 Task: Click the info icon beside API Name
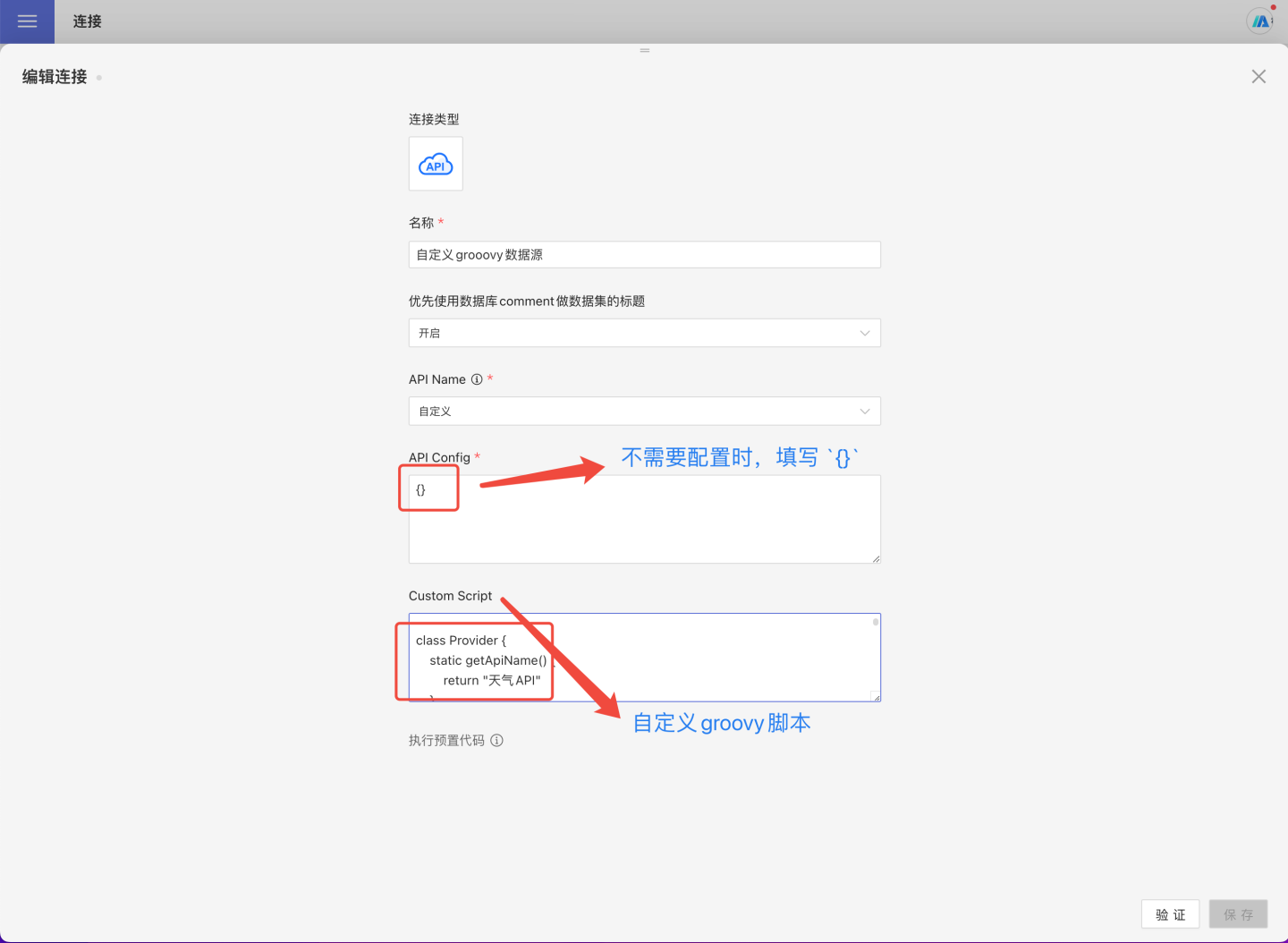[x=477, y=379]
